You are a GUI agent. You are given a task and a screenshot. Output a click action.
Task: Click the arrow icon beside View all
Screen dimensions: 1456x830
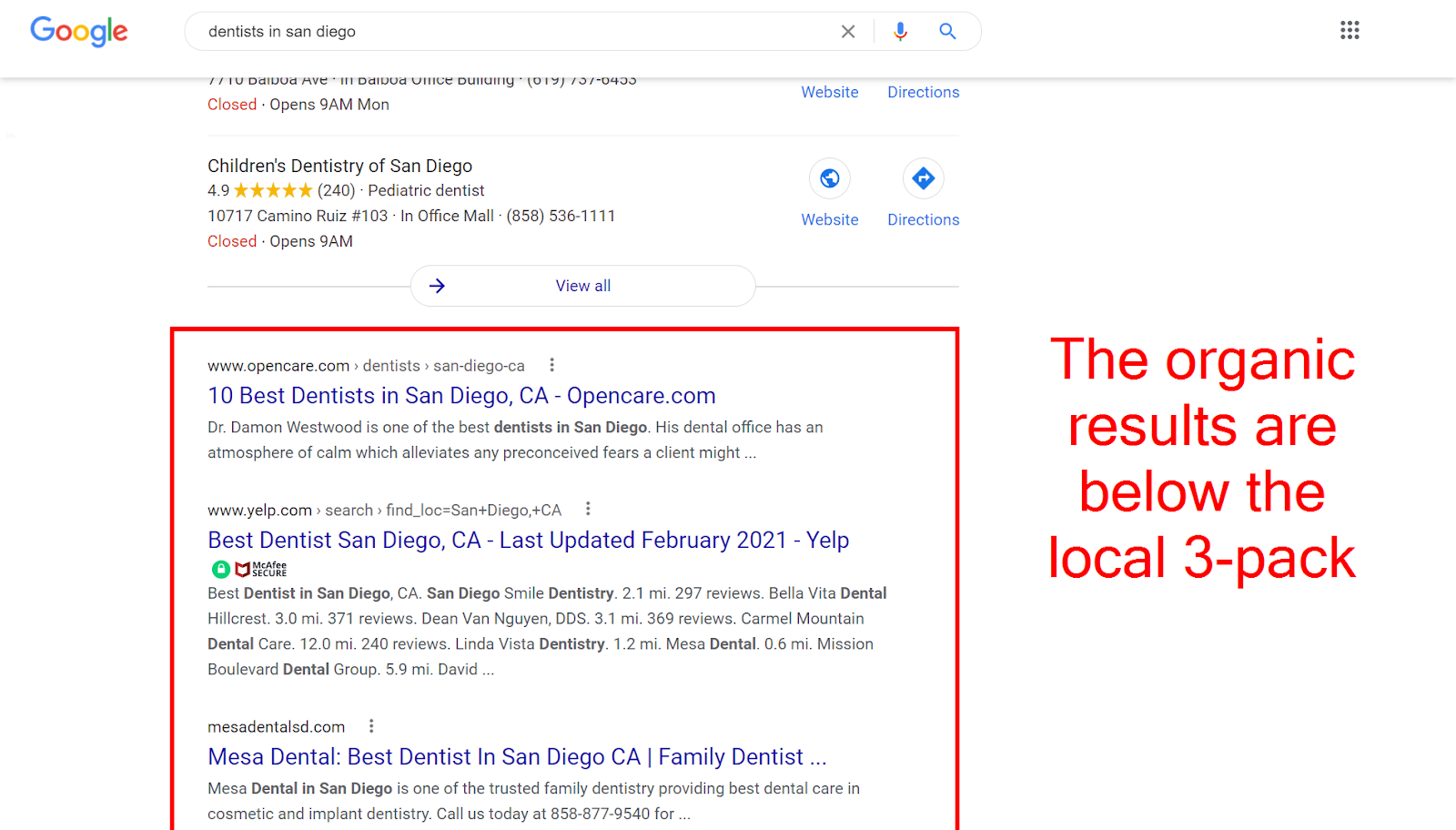point(437,286)
